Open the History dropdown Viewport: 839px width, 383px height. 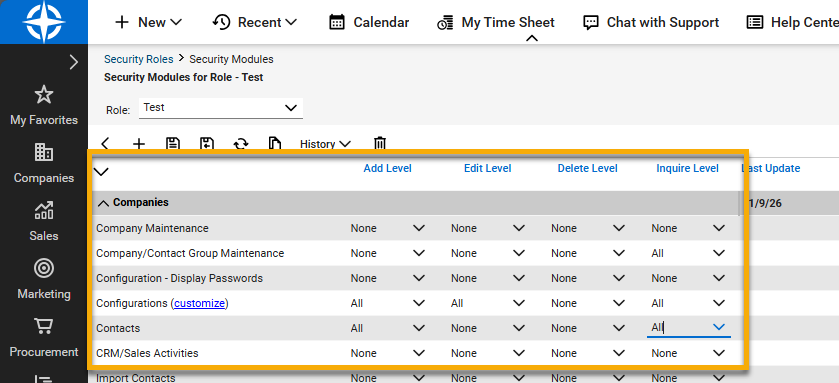[325, 144]
